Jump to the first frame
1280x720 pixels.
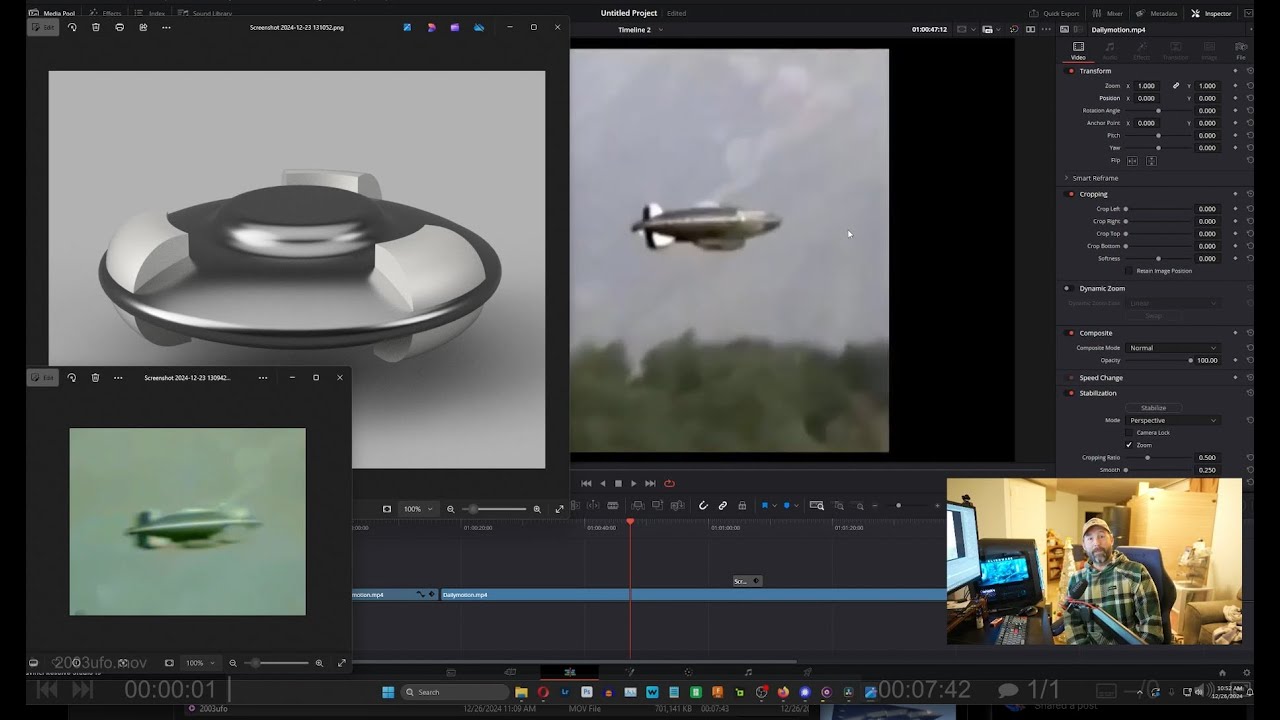pyautogui.click(x=586, y=483)
